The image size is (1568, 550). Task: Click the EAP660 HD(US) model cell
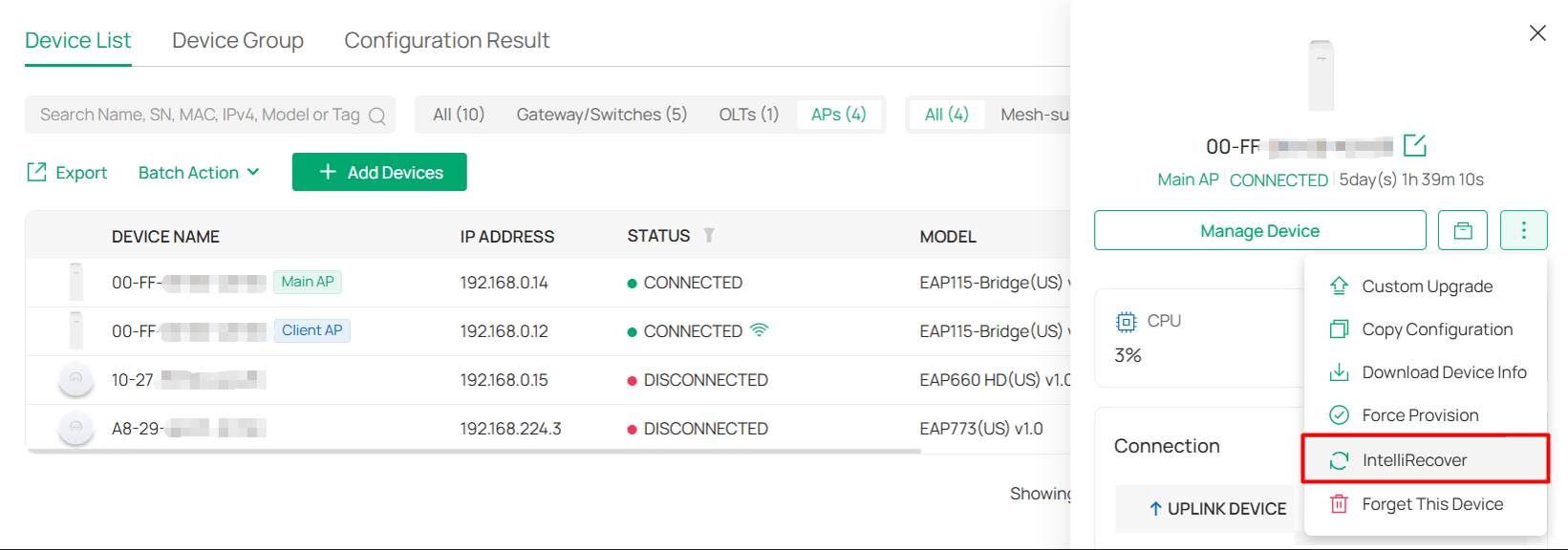point(995,380)
